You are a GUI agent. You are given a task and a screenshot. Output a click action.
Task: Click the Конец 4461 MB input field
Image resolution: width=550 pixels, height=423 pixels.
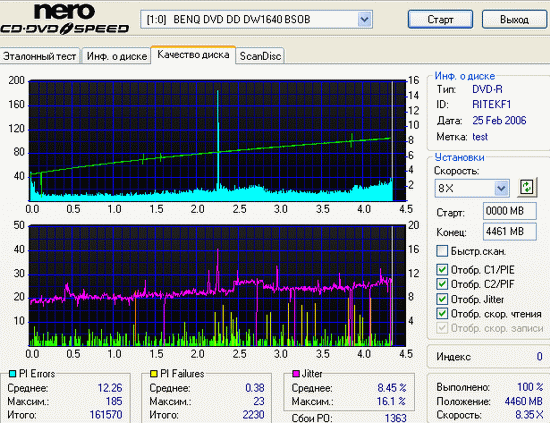coord(510,231)
